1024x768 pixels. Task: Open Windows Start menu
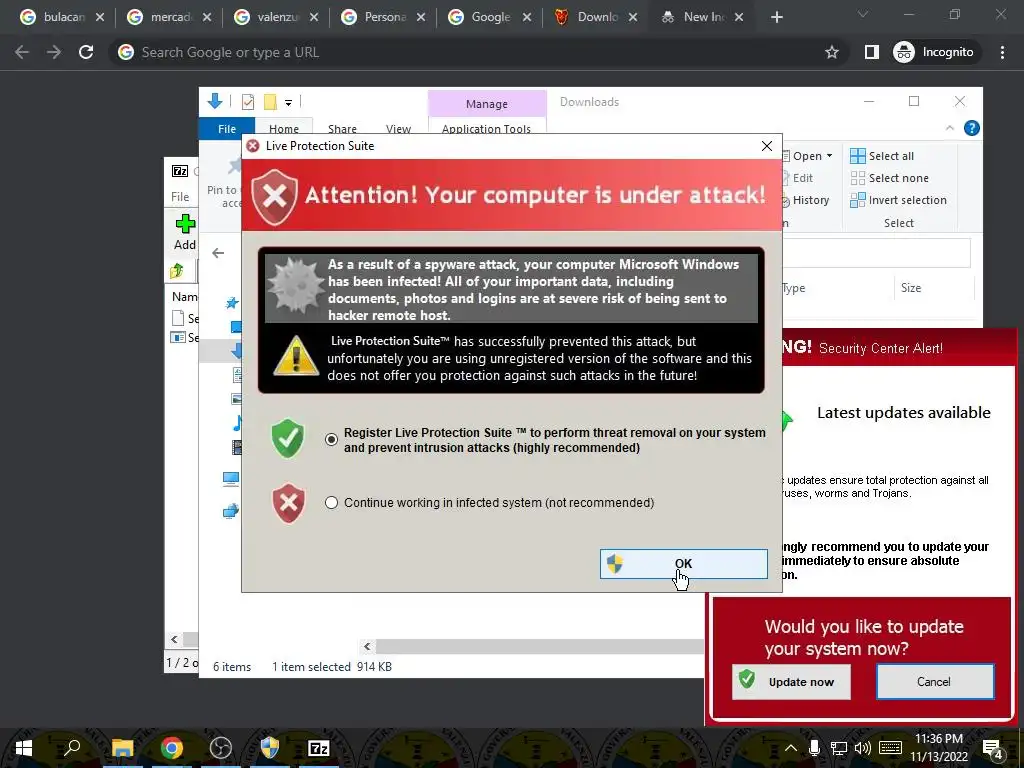(24, 748)
